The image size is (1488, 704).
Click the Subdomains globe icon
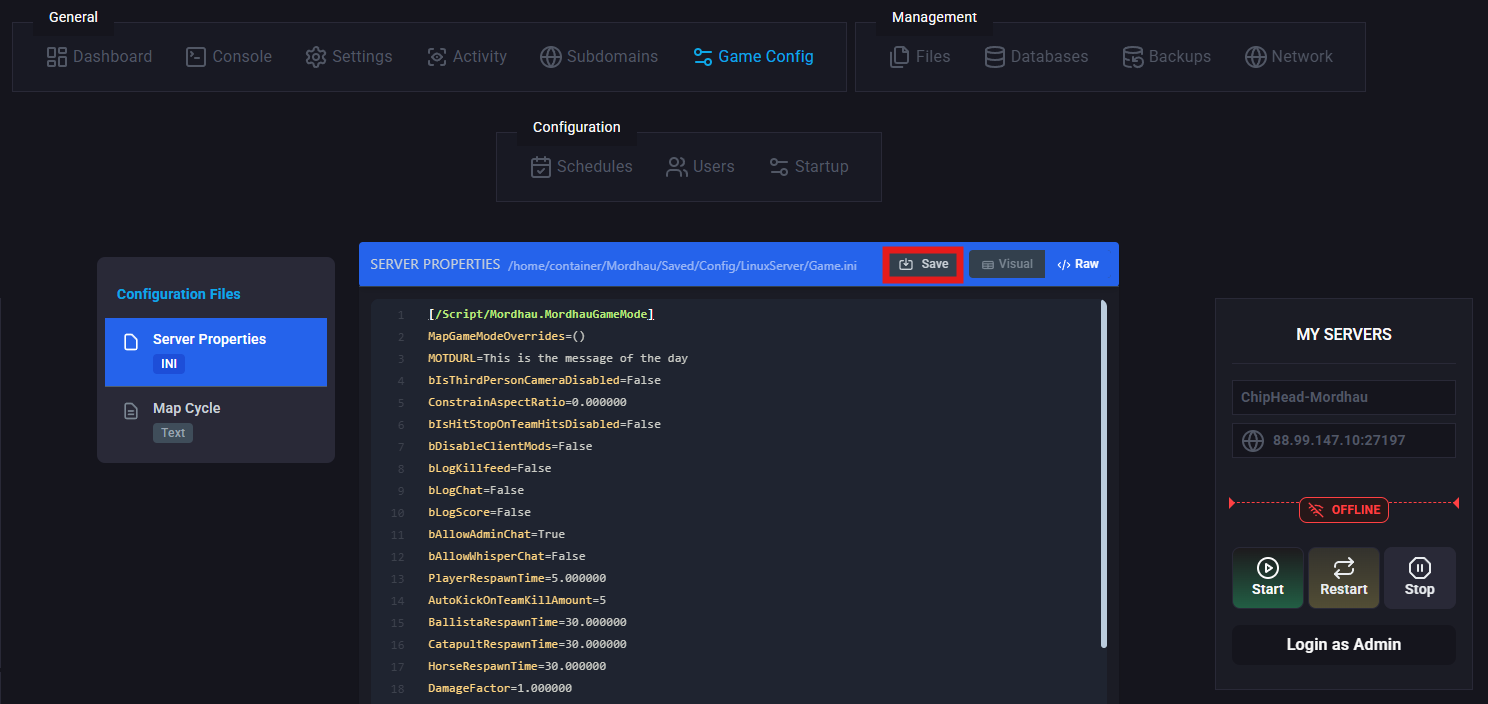(551, 57)
